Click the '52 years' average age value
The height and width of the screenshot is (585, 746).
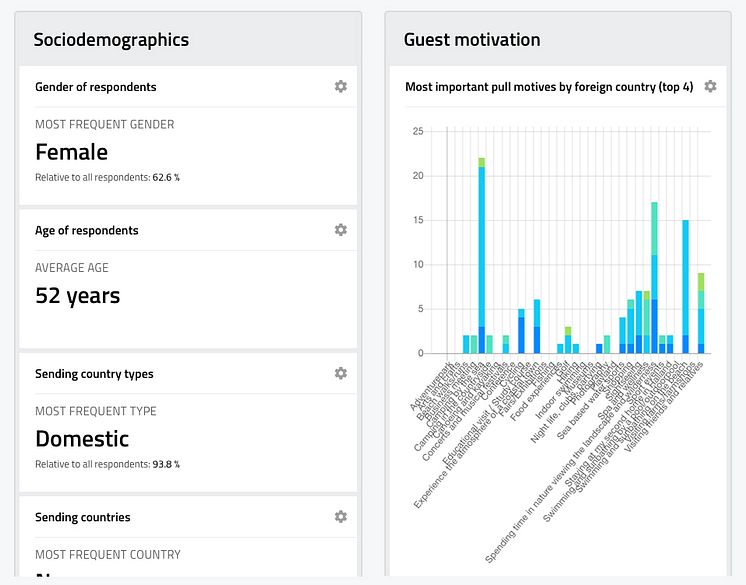pos(78,296)
